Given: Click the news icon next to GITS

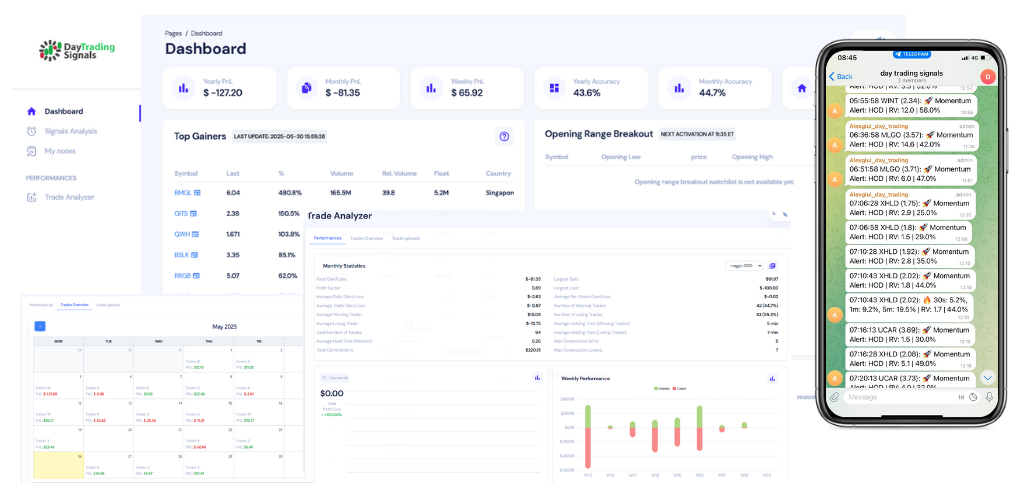Looking at the screenshot, I should [196, 213].
